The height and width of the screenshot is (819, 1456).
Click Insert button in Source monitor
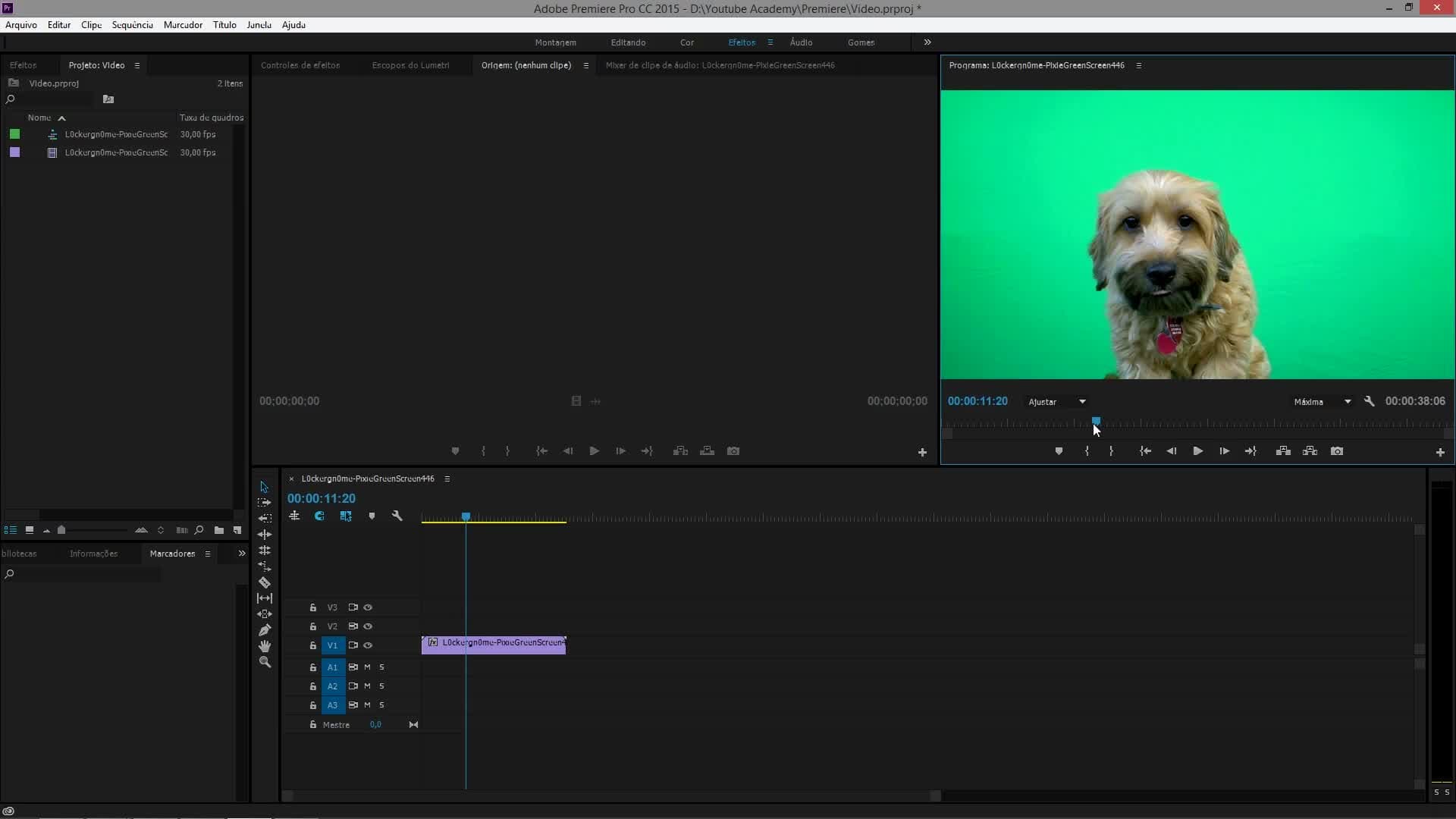tap(680, 451)
